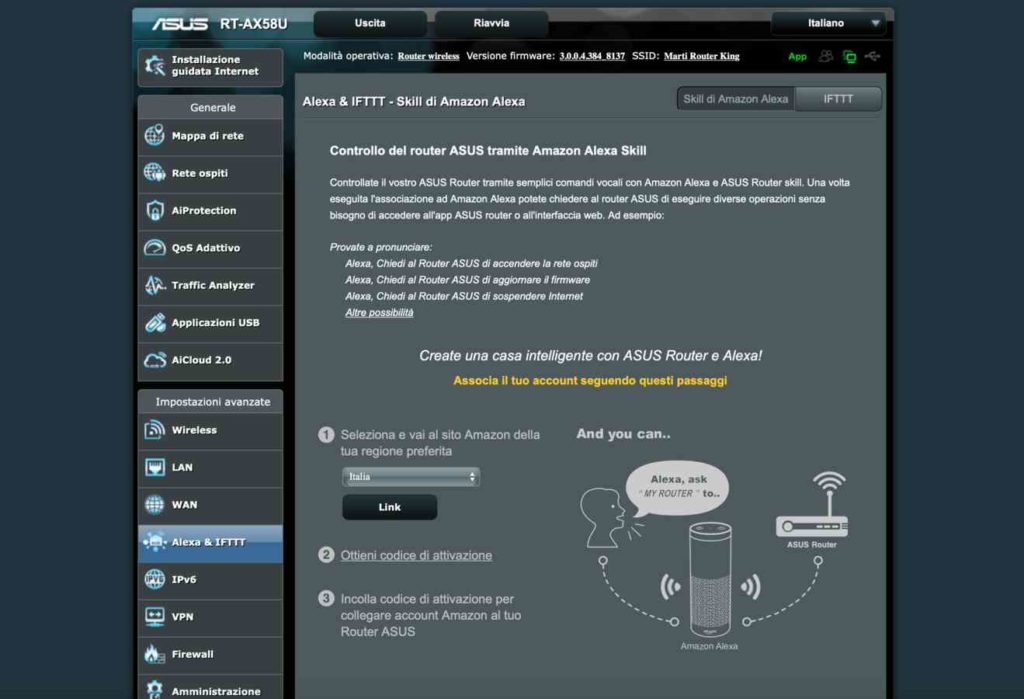The image size is (1024, 699).
Task: Select the Skill di Amazon Alexa tab
Action: pos(735,99)
